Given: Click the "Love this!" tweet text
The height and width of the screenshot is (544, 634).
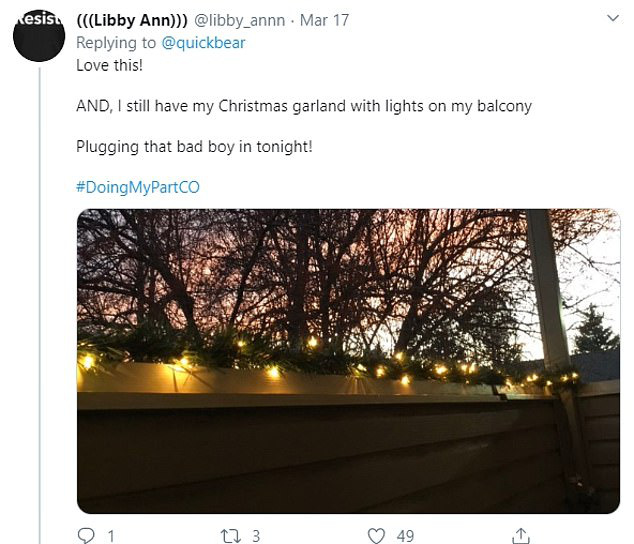Looking at the screenshot, I should click(x=111, y=64).
